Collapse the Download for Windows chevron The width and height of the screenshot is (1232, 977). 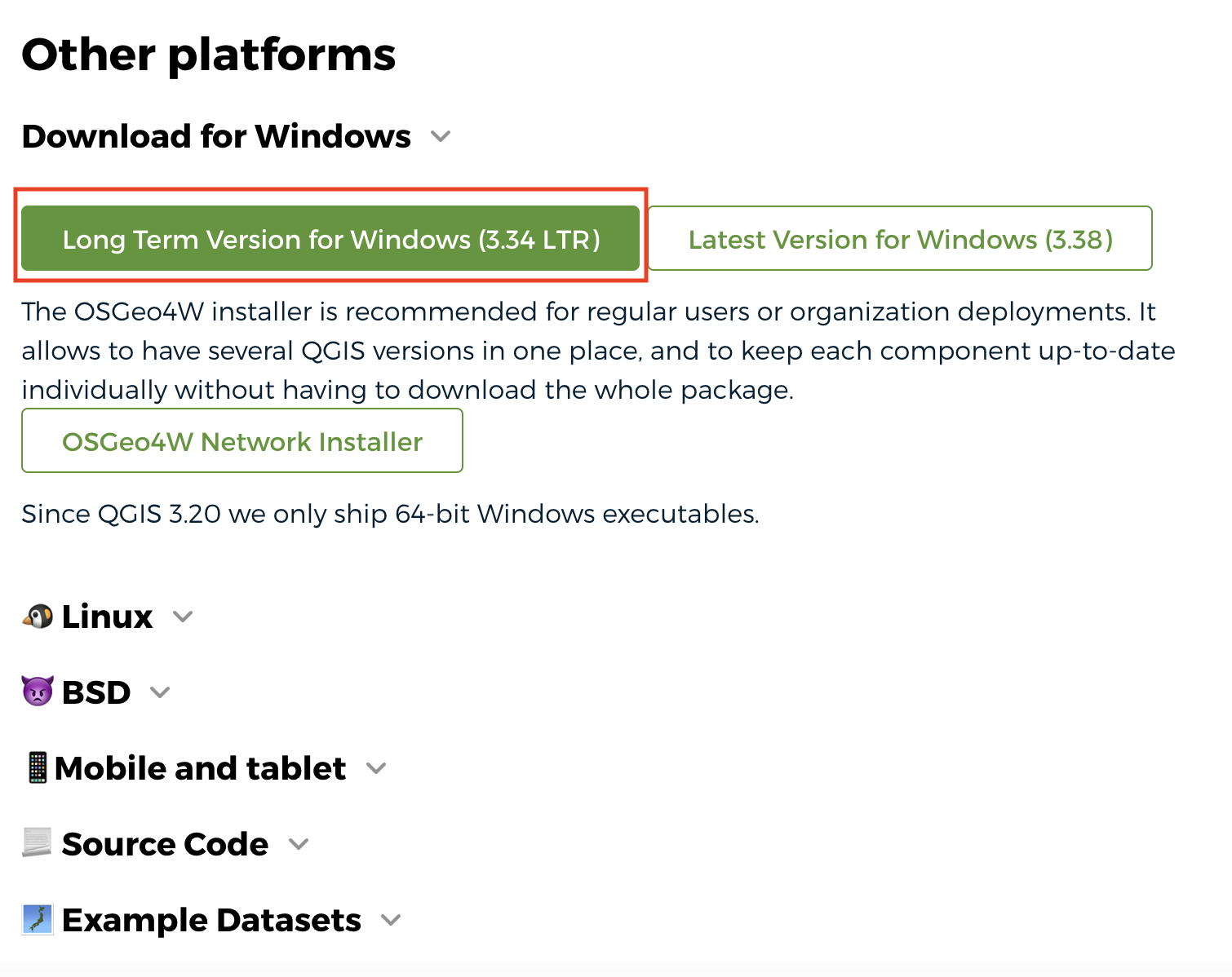(x=441, y=136)
